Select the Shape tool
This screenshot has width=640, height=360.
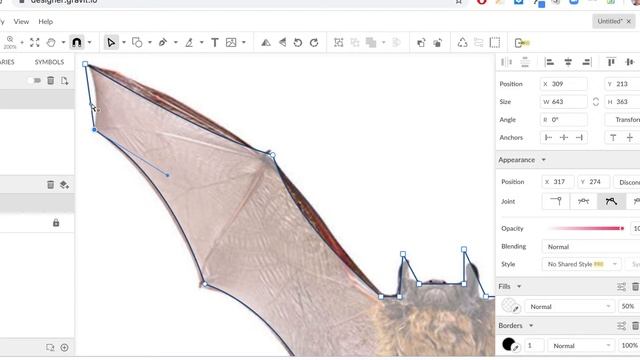137,42
